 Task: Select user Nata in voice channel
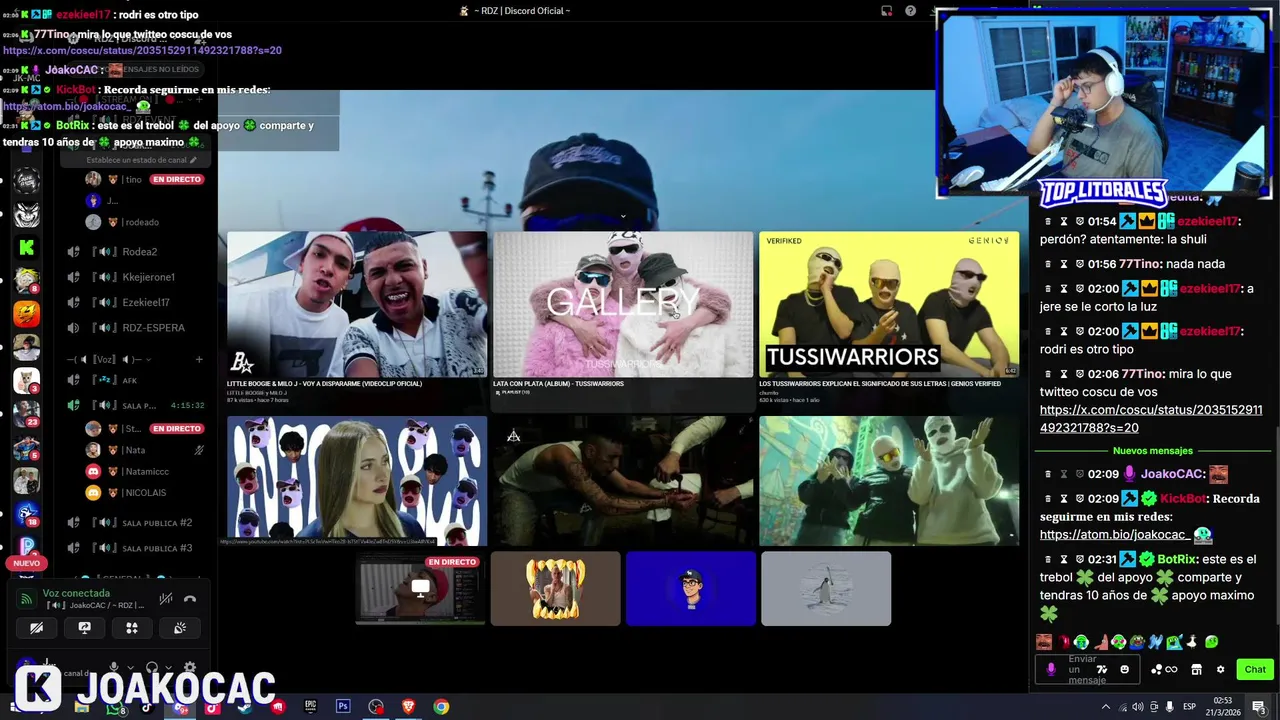coord(145,450)
